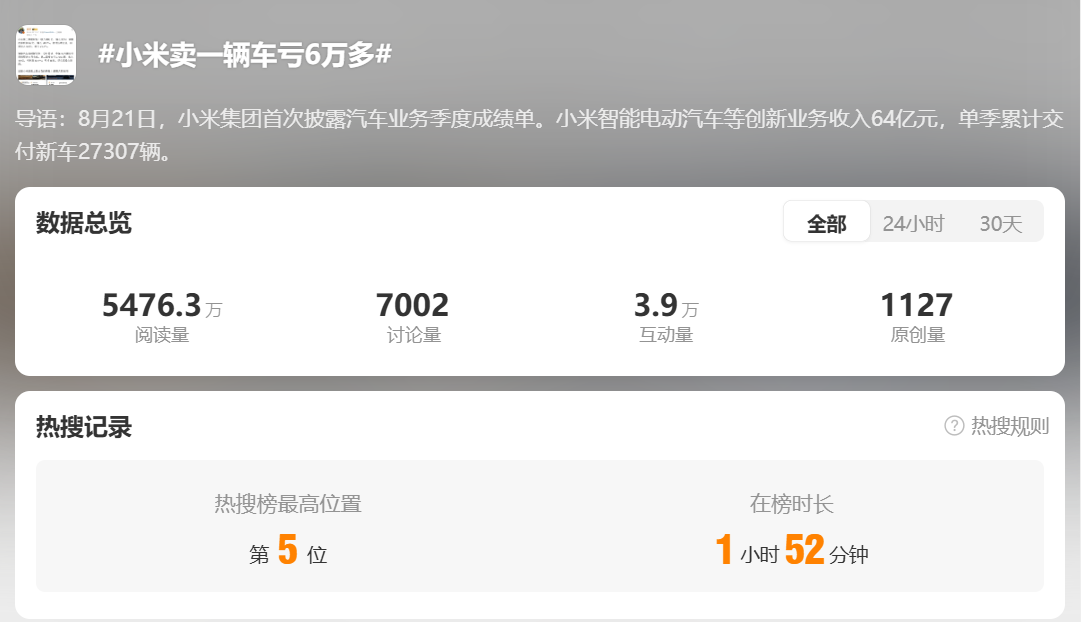Click the 1小时52分钟 duration value

pyautogui.click(x=791, y=550)
